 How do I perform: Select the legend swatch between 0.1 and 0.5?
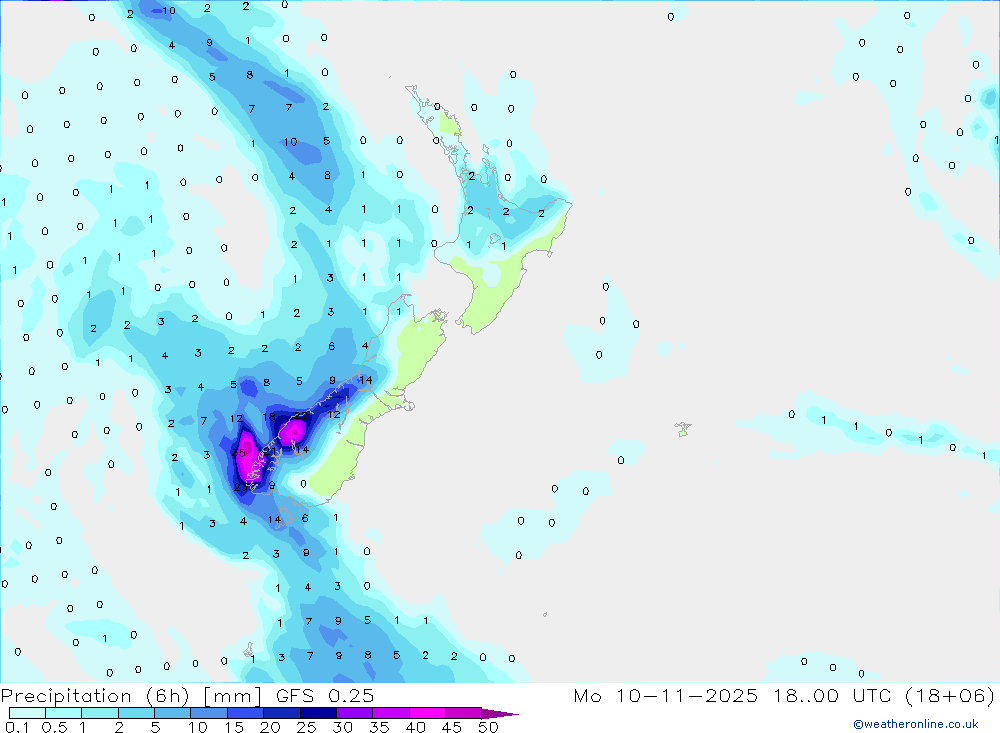pyautogui.click(x=27, y=713)
